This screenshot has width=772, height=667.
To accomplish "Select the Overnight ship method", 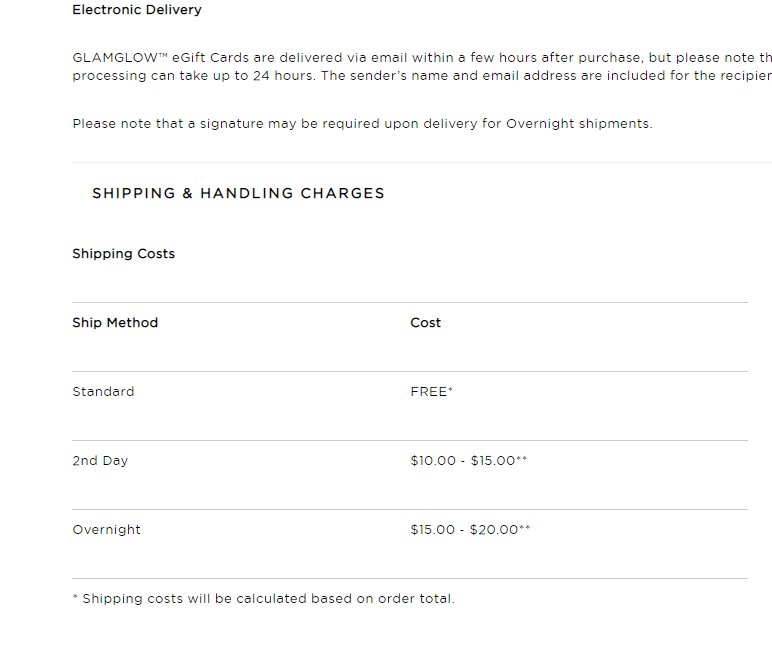I will coord(106,530).
